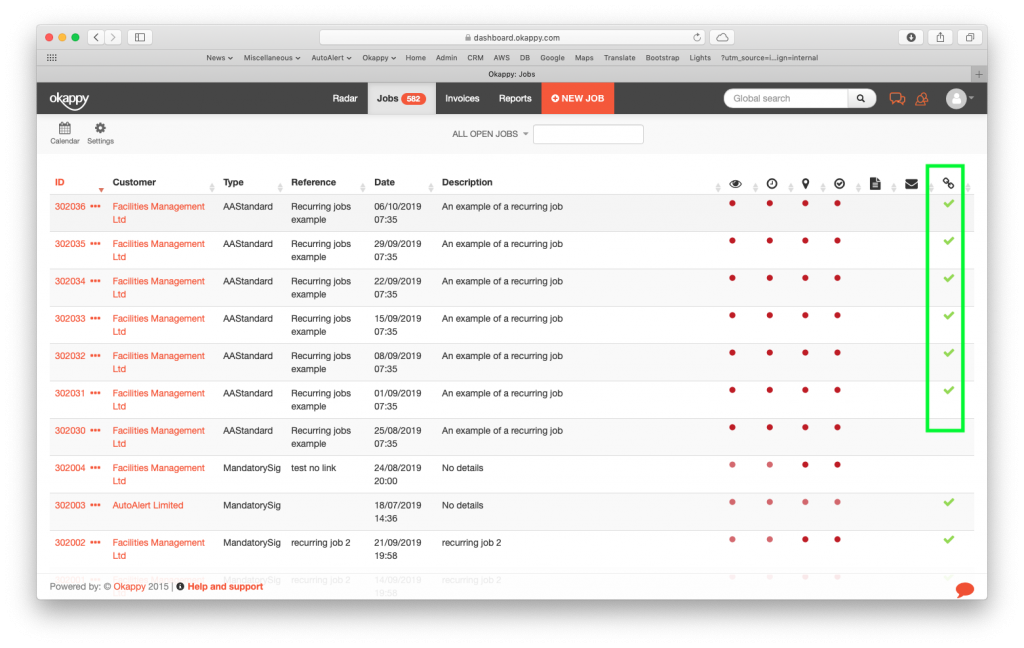The height and width of the screenshot is (648, 1024).
Task: Sort by the completed checkmark circle column
Action: point(839,184)
